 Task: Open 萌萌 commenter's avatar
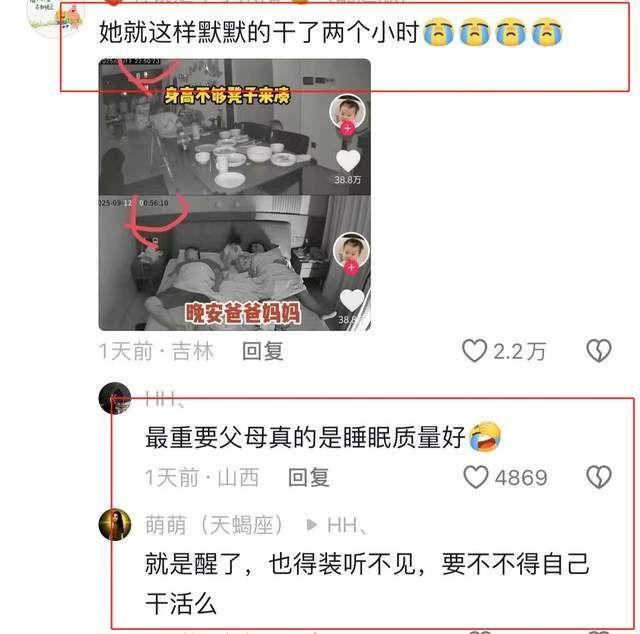[x=115, y=525]
